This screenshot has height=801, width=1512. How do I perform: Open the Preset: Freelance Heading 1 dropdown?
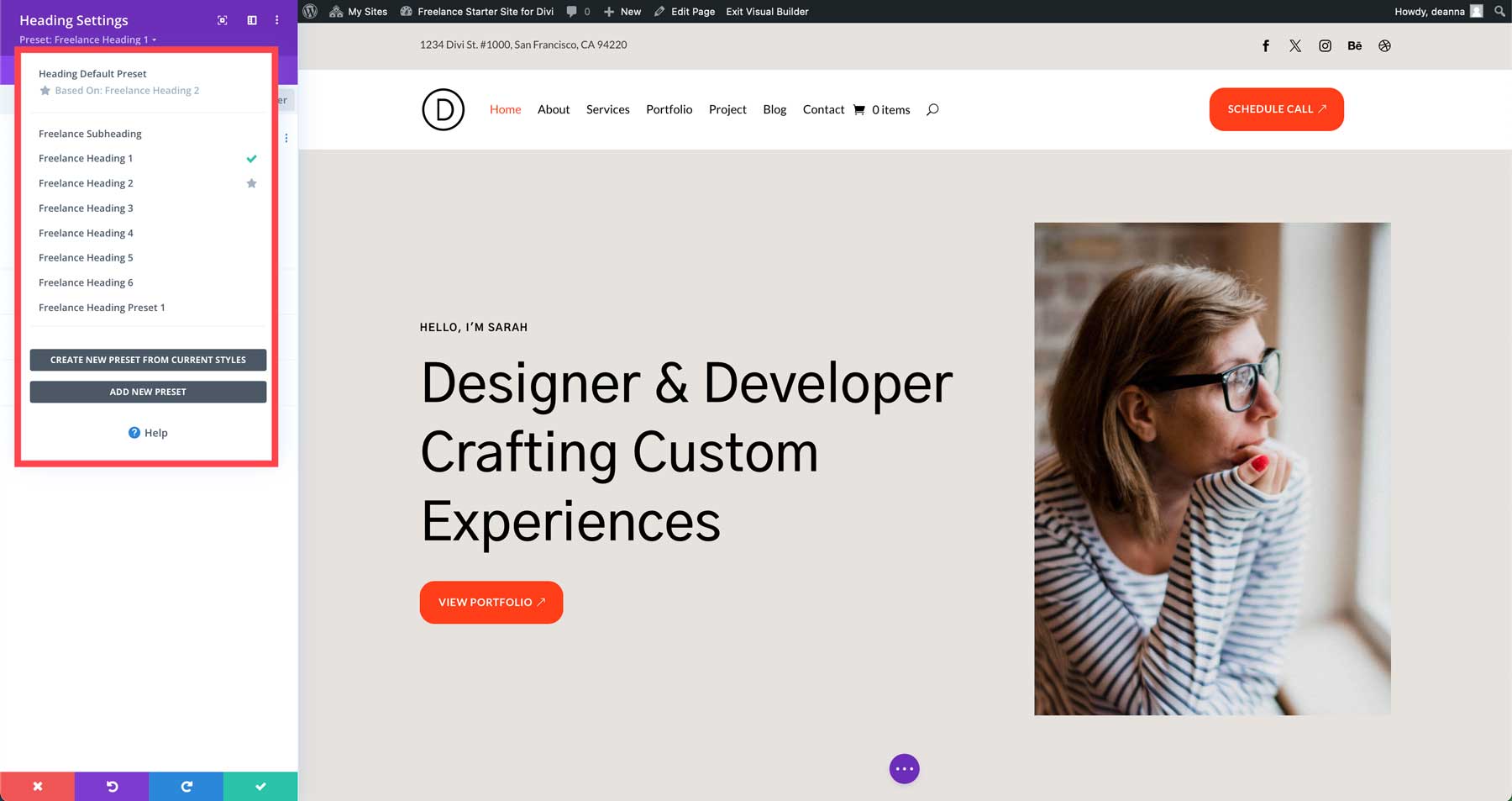[87, 40]
